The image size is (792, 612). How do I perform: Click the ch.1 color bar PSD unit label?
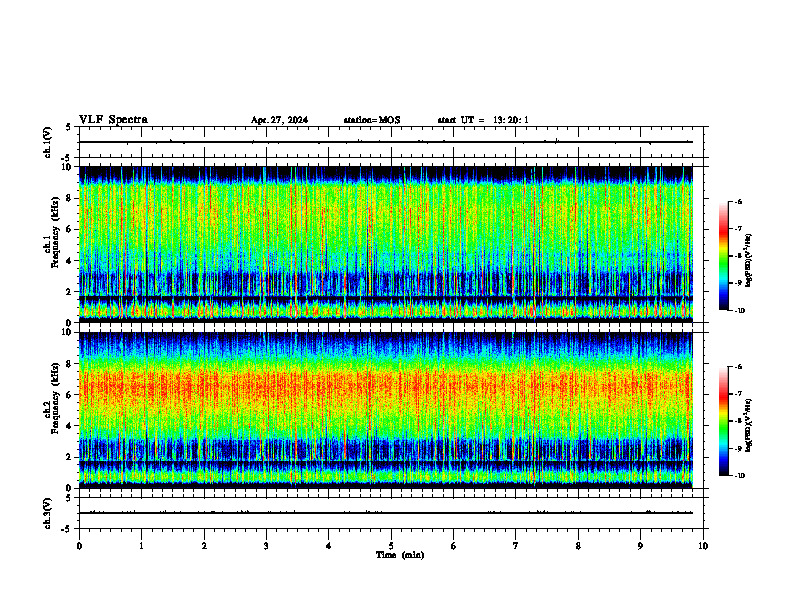(748, 261)
